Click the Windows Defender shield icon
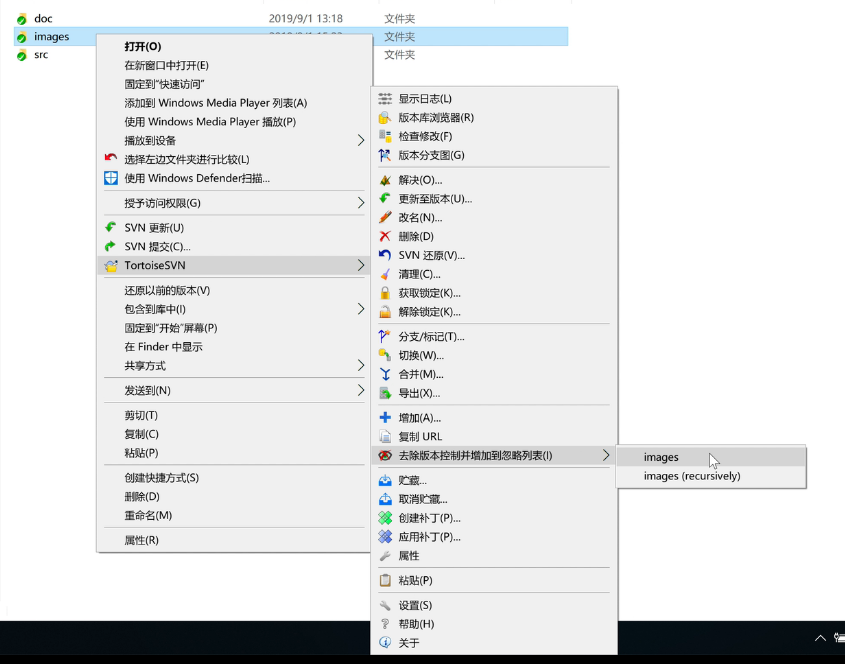Screen dimensions: 845x664 pos(110,178)
